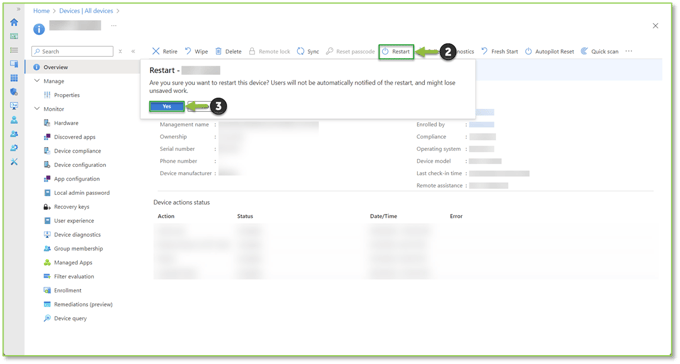
Task: Go to Devices | All devices breadcrumb
Action: pos(86,11)
